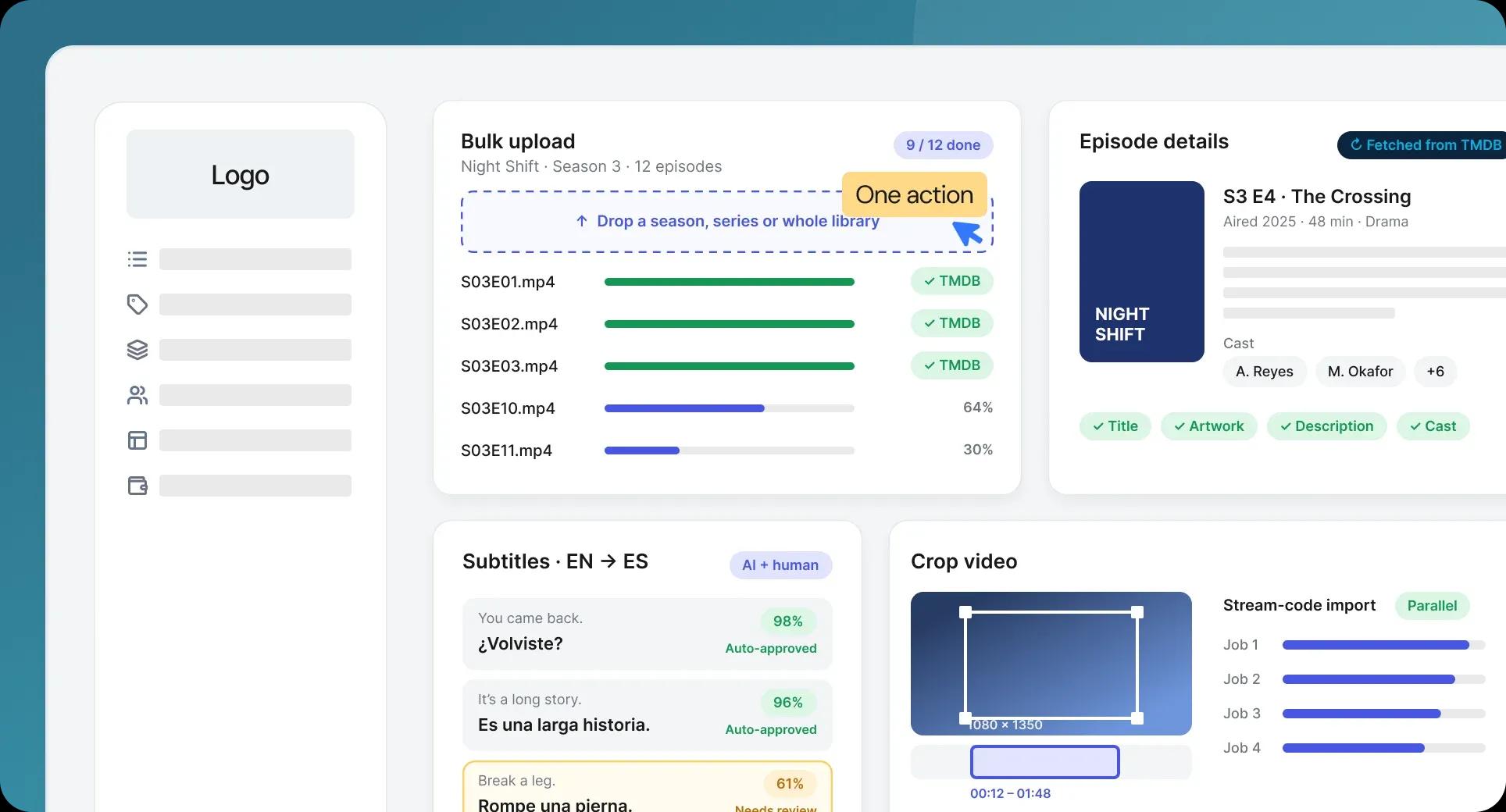Select the stacked layers sidebar icon
This screenshot has height=812, width=1506.
137,350
